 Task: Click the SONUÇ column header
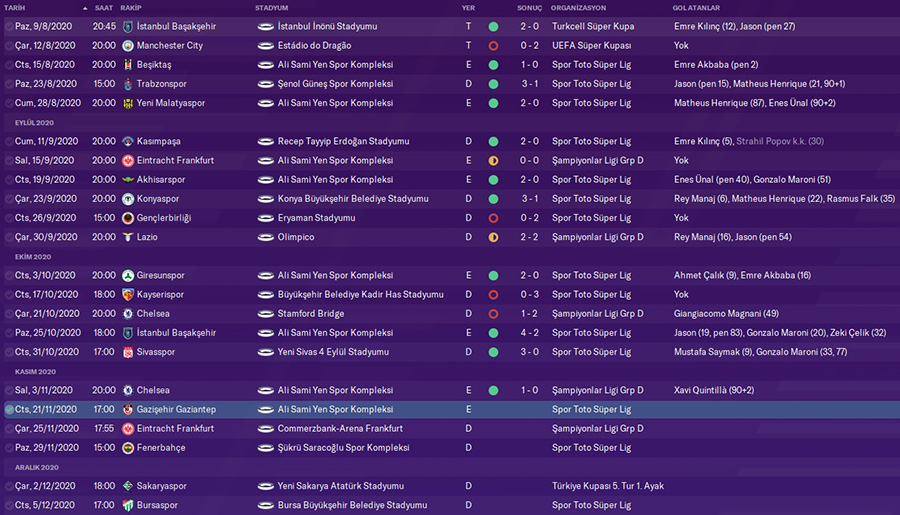point(529,8)
